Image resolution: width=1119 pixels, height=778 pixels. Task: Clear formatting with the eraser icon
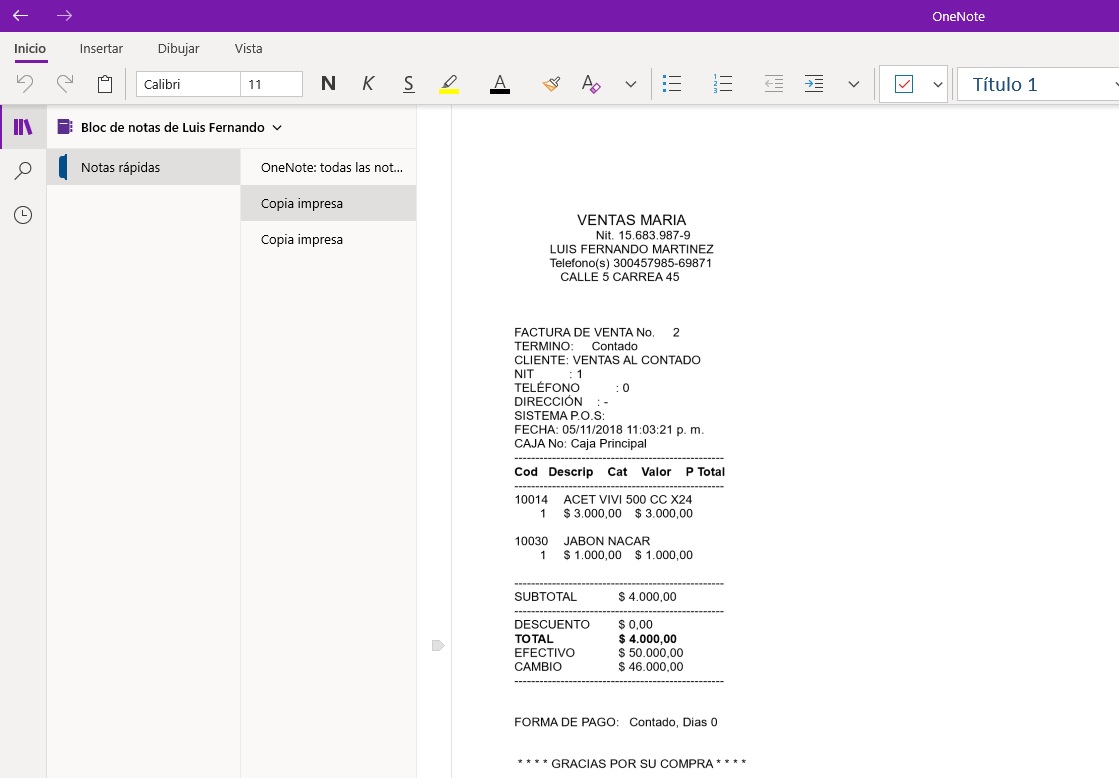591,84
